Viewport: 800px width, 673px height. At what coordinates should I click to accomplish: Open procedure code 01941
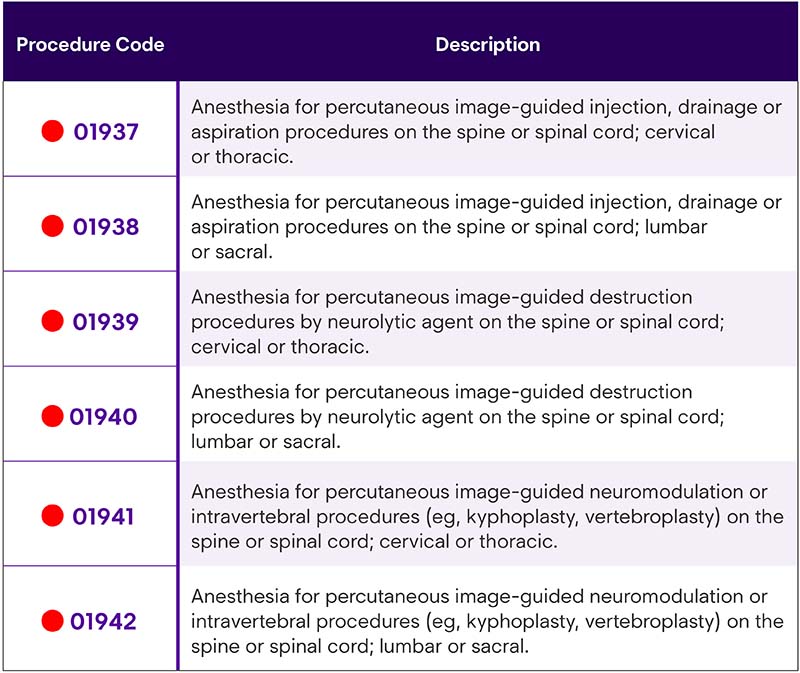[103, 516]
